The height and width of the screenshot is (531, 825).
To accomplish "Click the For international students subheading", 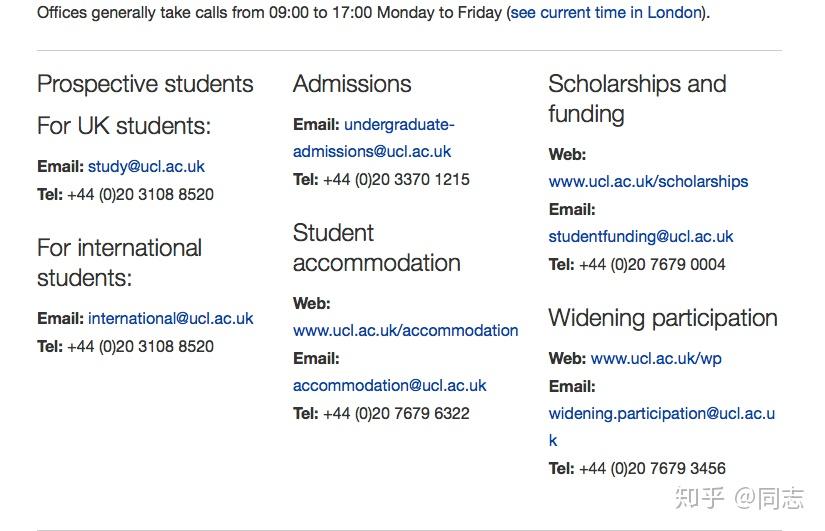I will (119, 262).
